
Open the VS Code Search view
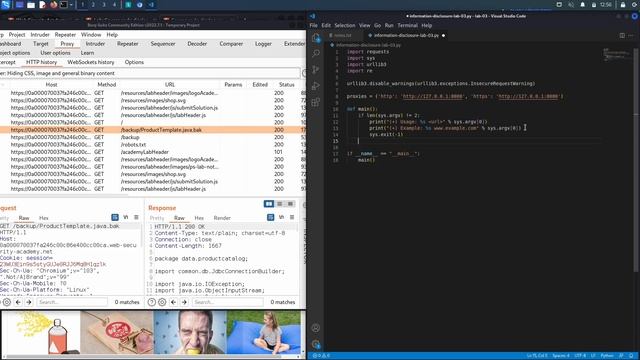[x=316, y=53]
